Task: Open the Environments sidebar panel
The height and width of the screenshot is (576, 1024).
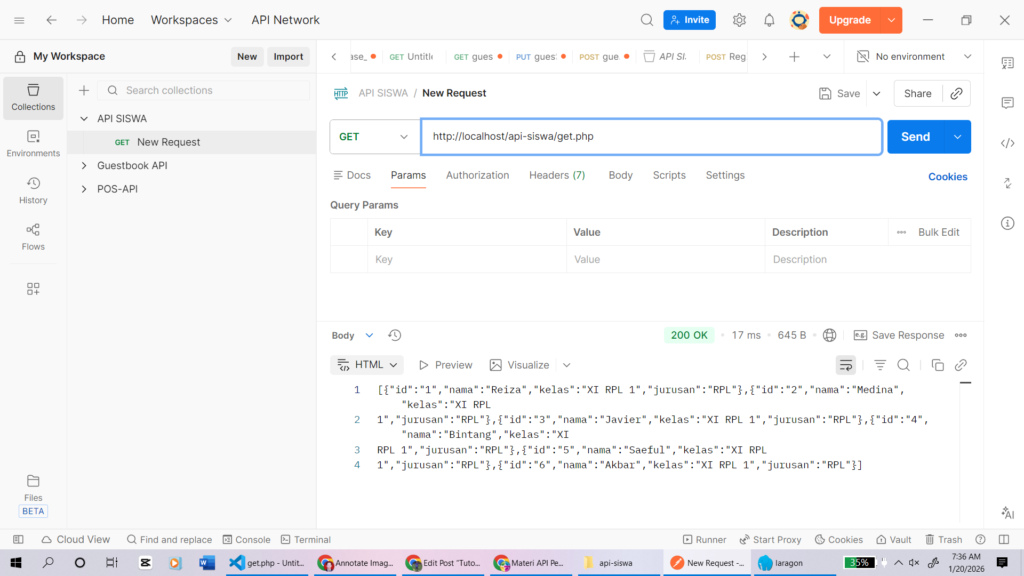Action: point(33,143)
